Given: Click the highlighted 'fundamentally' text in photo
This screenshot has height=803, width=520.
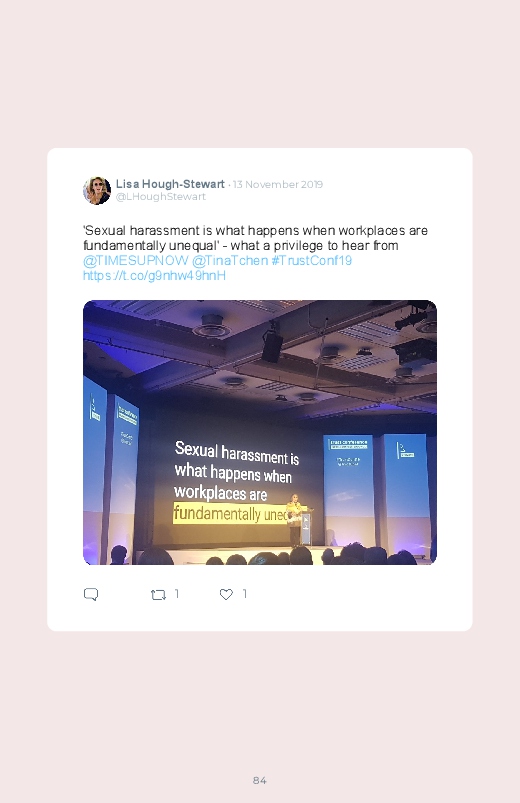Looking at the screenshot, I should pyautogui.click(x=217, y=513).
